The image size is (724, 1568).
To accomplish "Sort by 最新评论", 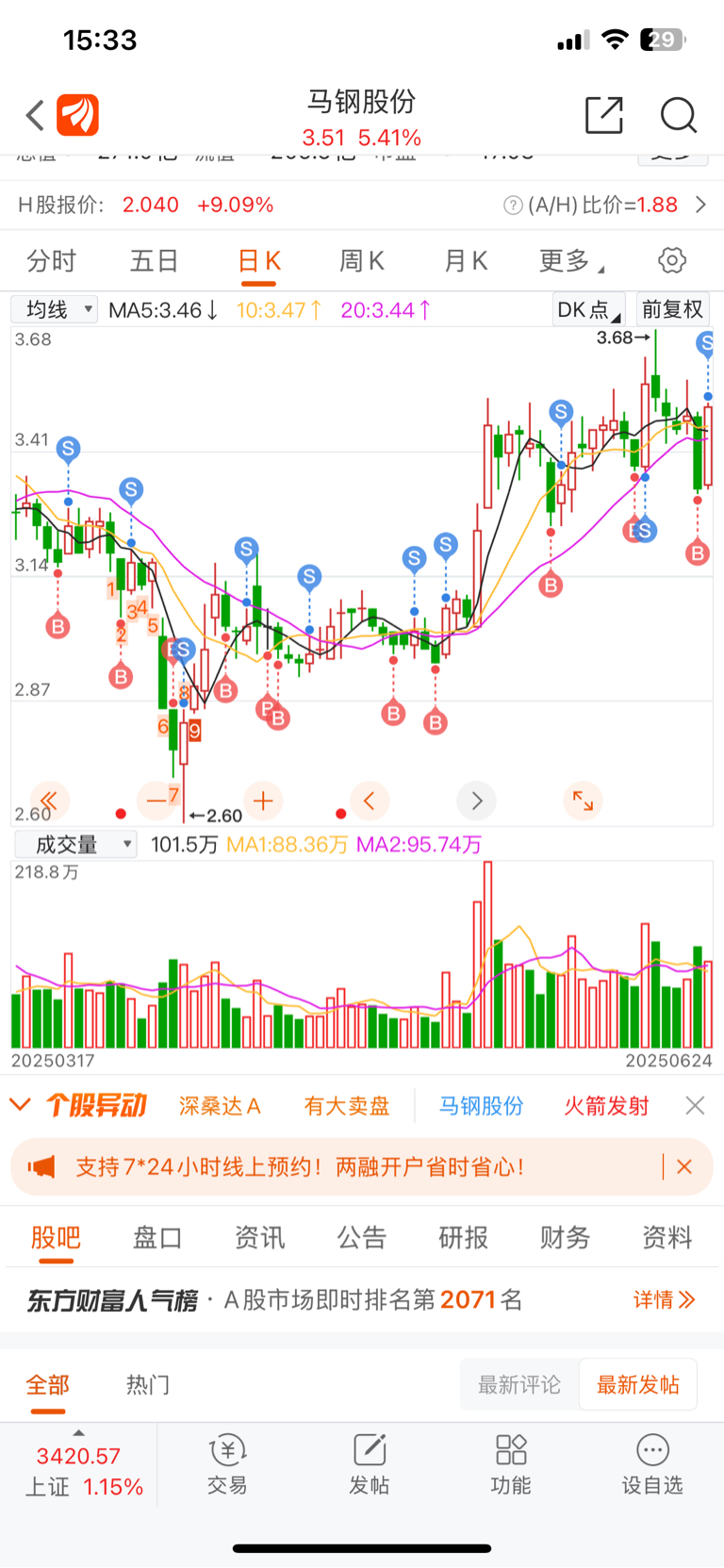I will pyautogui.click(x=519, y=1384).
